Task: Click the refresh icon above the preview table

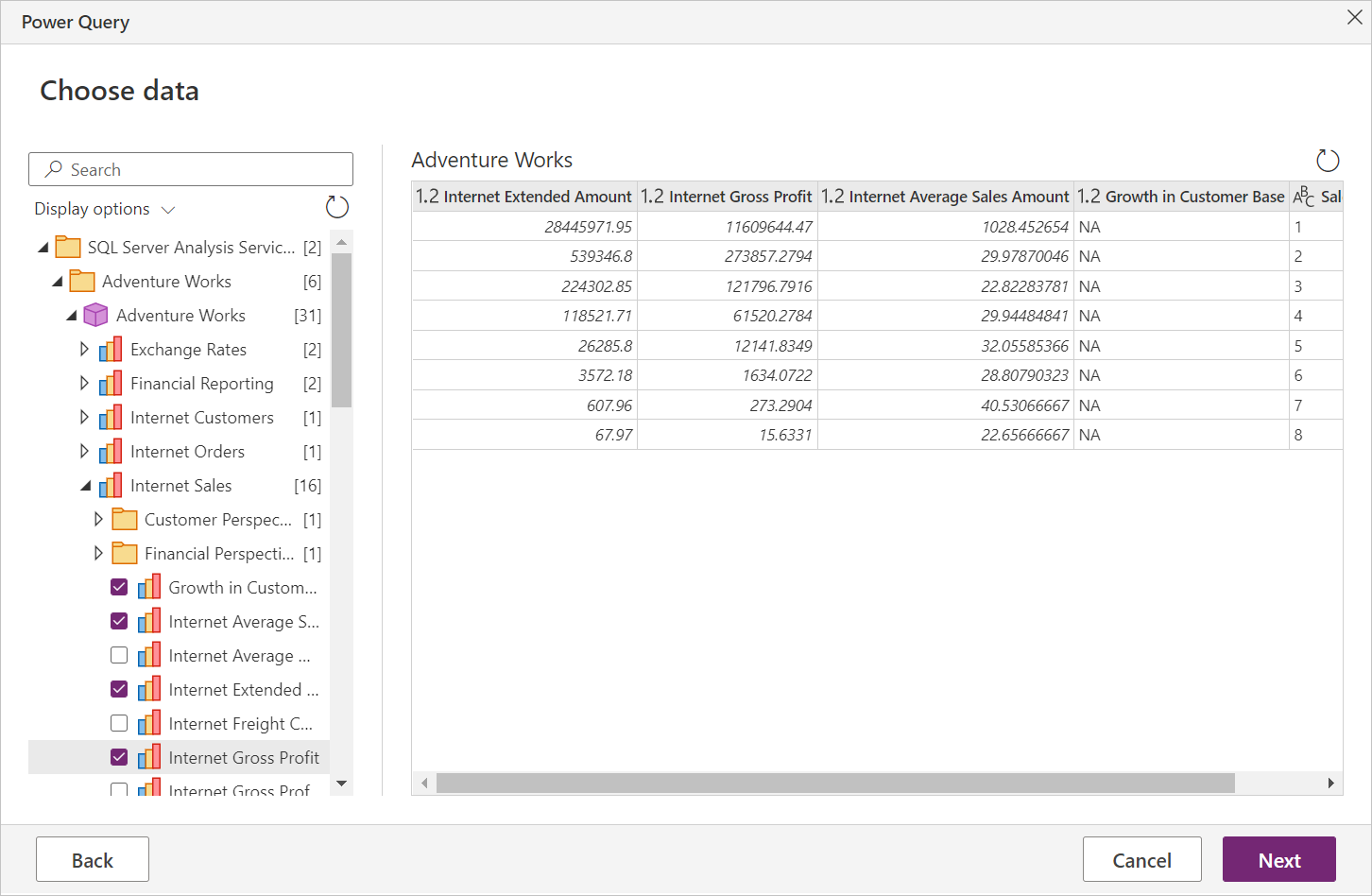Action: (1327, 161)
